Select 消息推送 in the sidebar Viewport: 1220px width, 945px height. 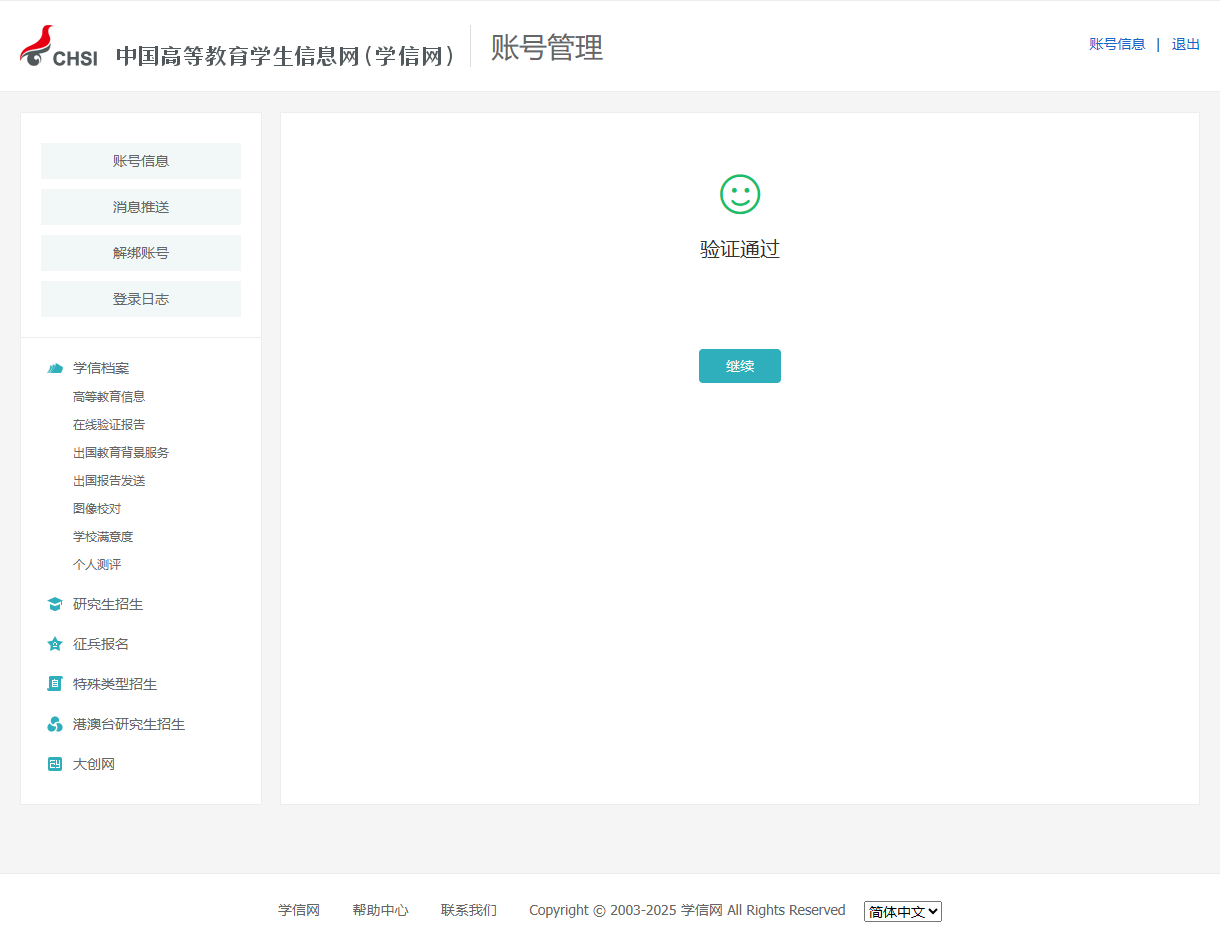[141, 207]
